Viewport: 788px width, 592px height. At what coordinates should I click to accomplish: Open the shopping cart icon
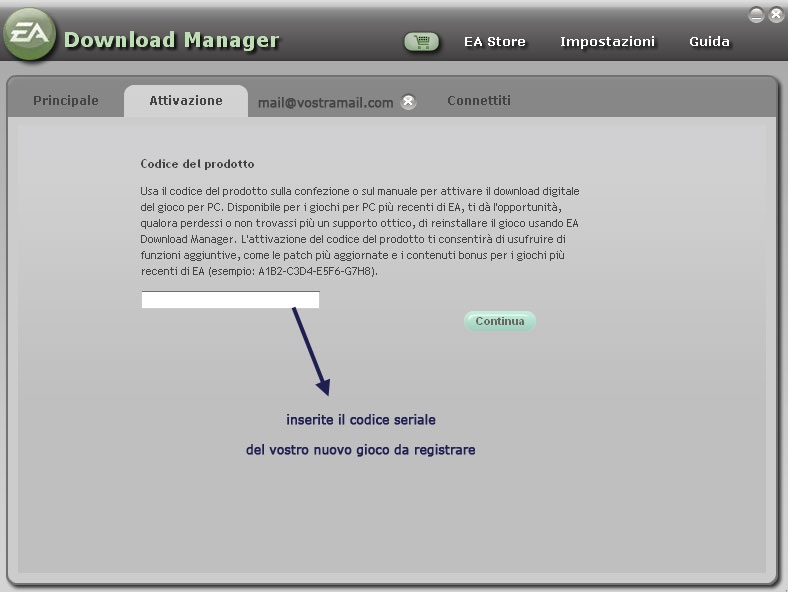coord(422,42)
